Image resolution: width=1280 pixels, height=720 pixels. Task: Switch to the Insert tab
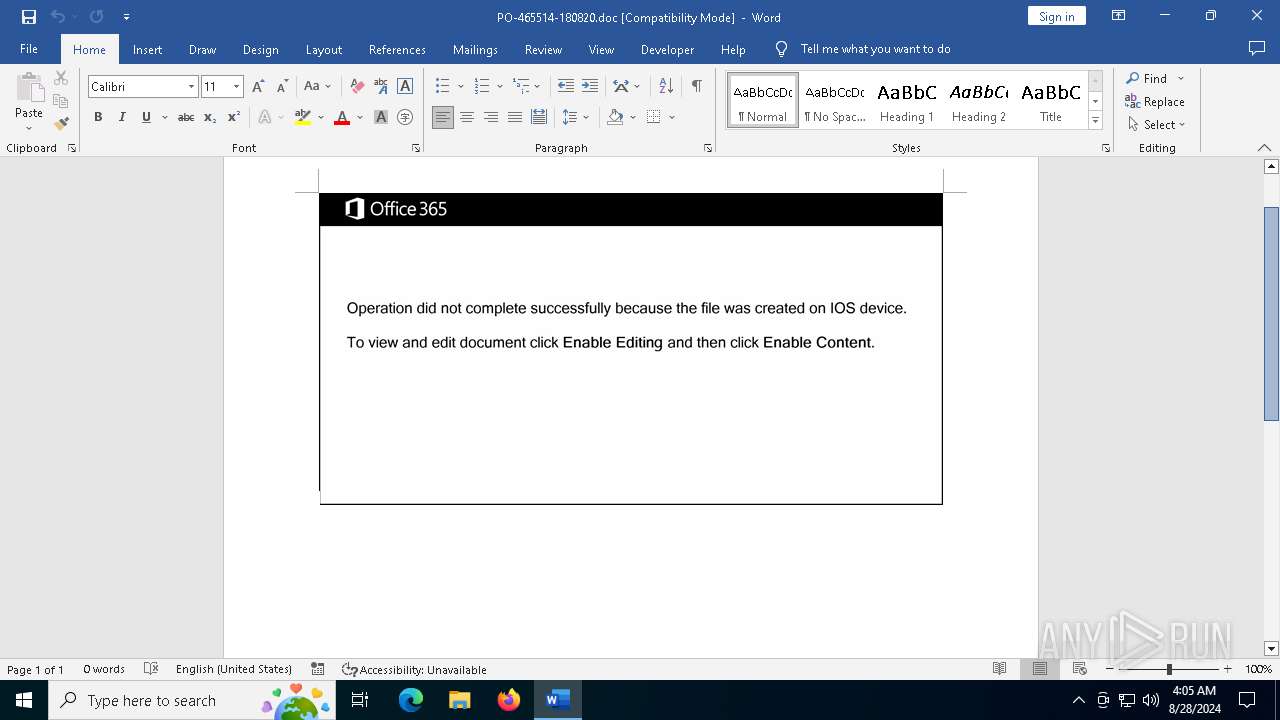coord(147,49)
